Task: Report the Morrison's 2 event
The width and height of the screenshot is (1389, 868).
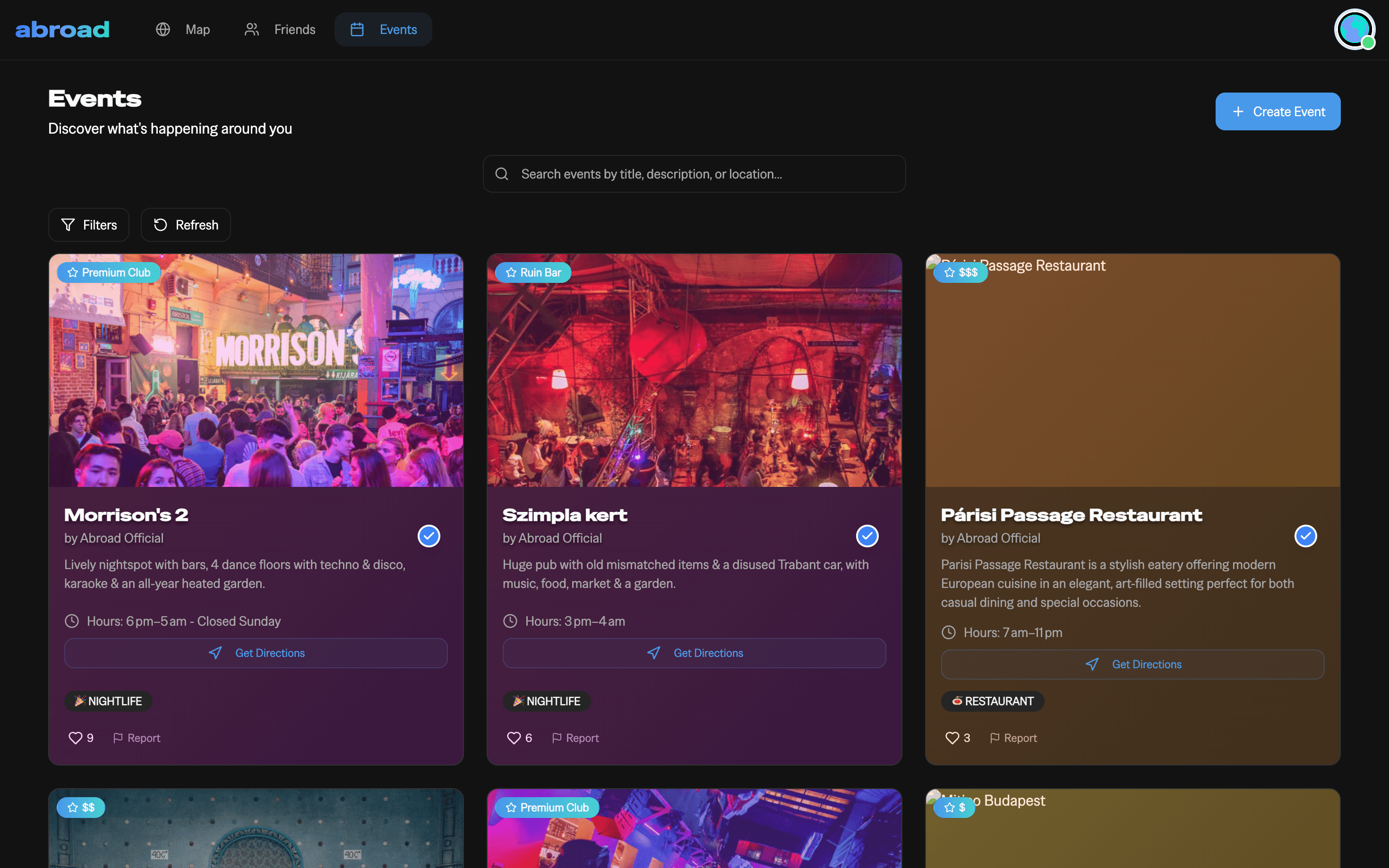Action: coord(137,738)
